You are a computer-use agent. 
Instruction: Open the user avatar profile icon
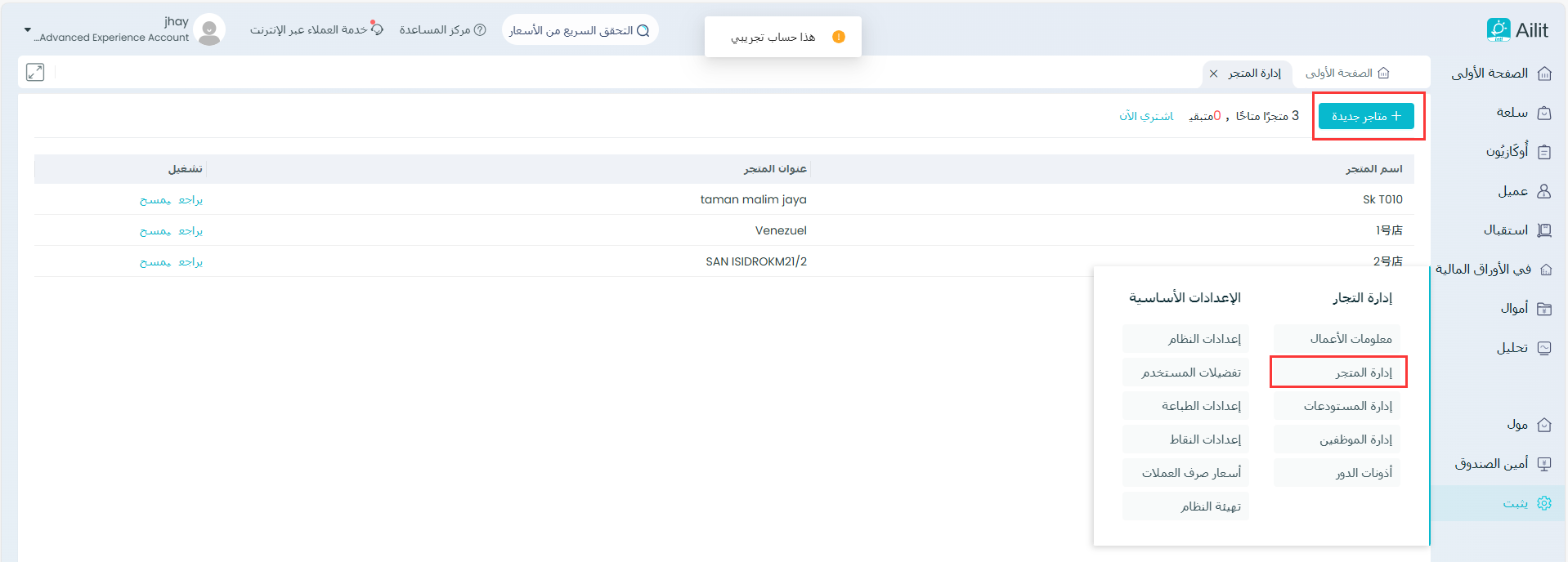(210, 30)
